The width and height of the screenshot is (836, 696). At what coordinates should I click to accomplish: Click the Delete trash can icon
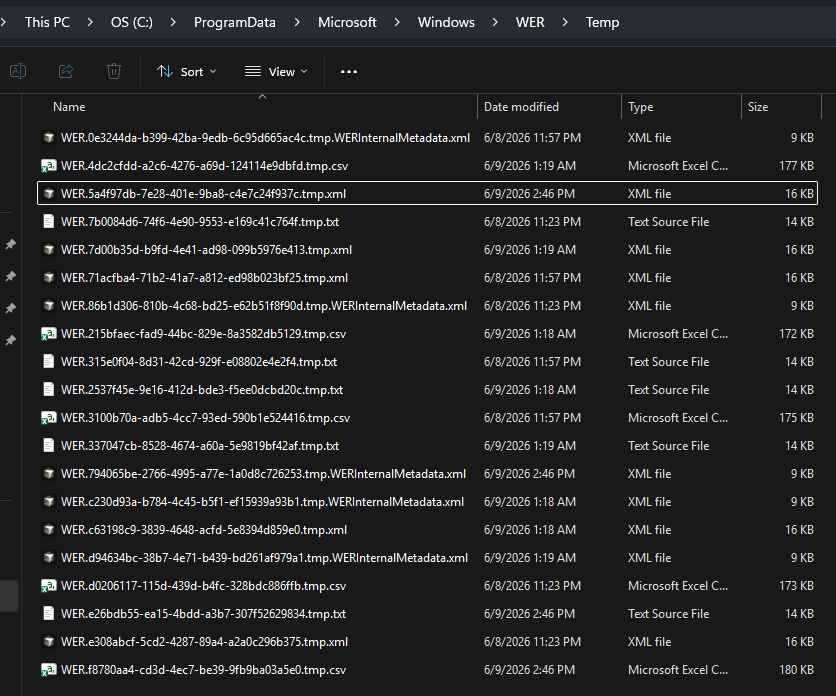tap(114, 71)
